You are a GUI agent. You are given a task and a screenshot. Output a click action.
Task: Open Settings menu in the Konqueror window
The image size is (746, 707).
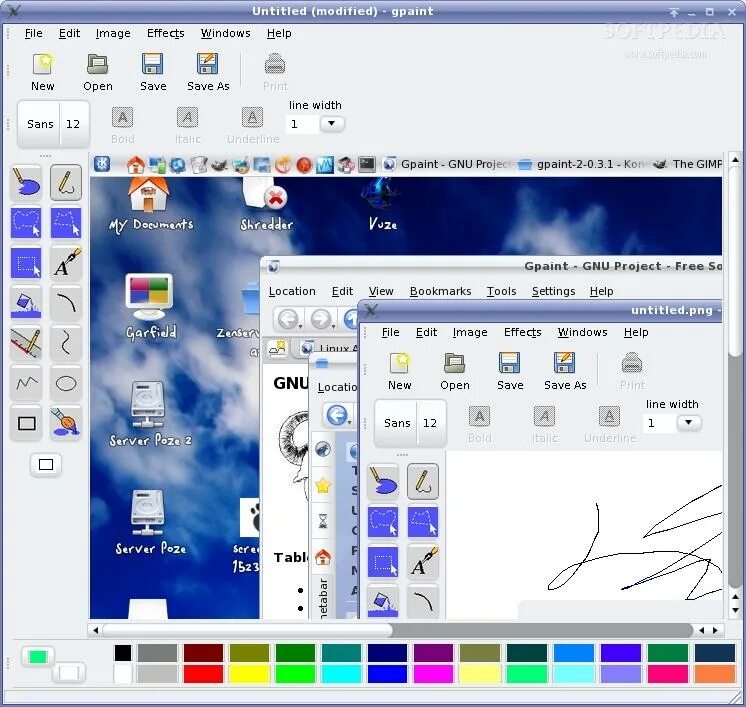click(x=553, y=291)
